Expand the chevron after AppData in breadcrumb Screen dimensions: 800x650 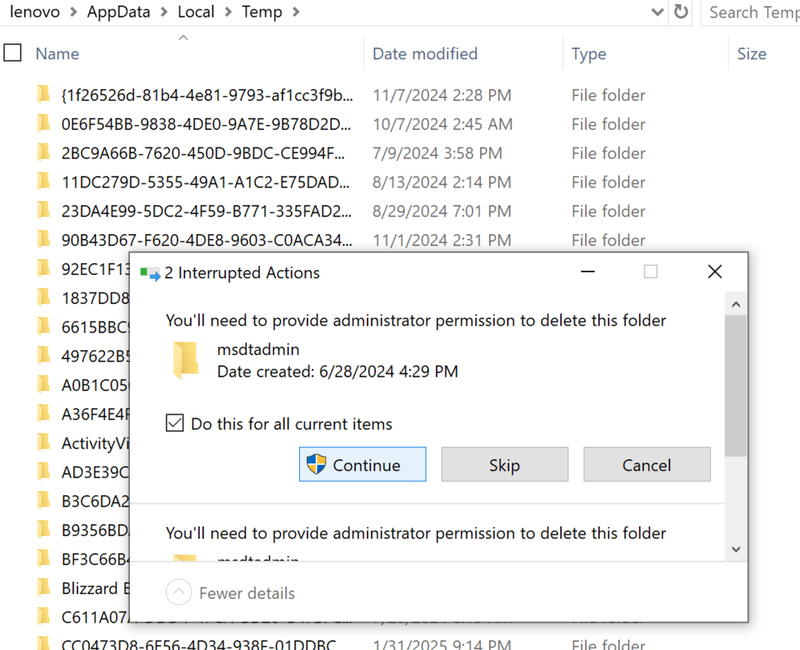(164, 12)
